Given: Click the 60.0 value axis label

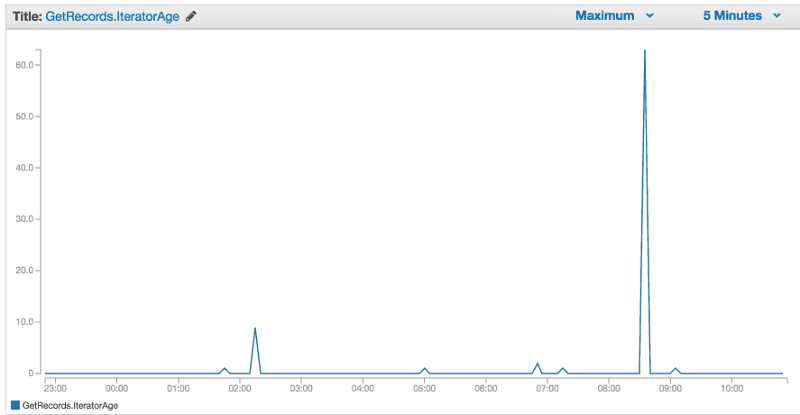Looking at the screenshot, I should tap(24, 65).
